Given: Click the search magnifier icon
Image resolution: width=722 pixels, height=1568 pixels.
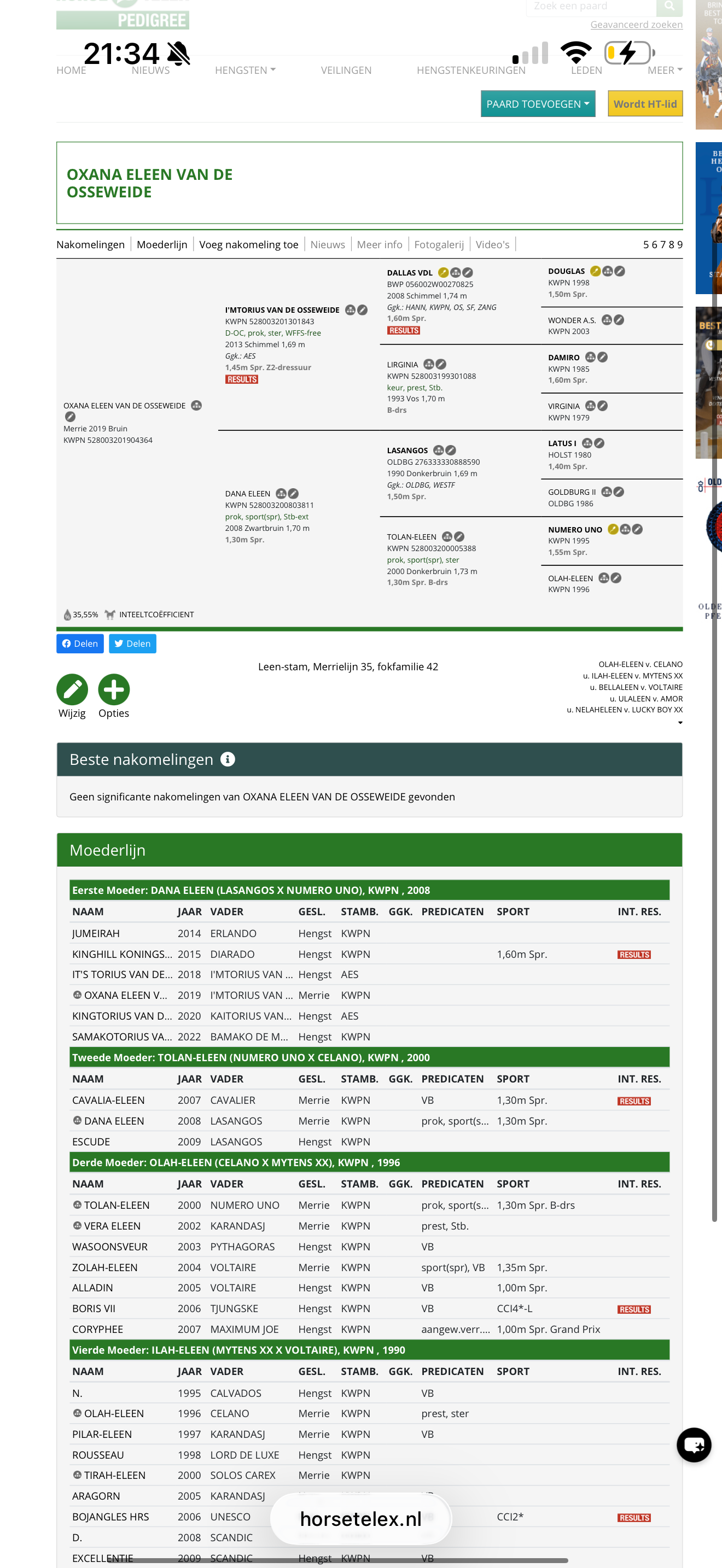Looking at the screenshot, I should coord(669,7).
